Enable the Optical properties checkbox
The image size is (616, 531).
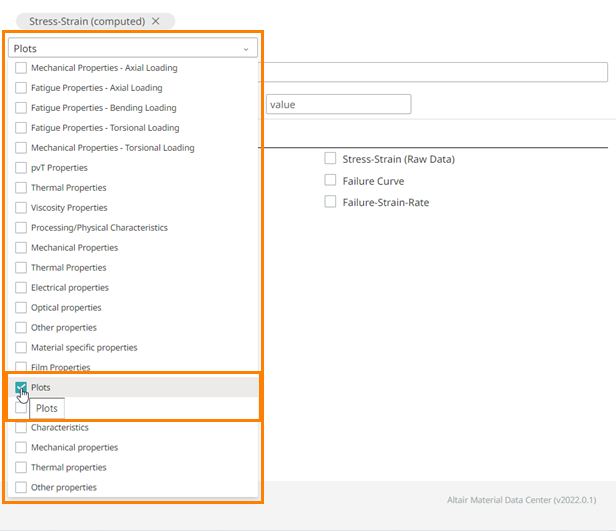pos(21,308)
